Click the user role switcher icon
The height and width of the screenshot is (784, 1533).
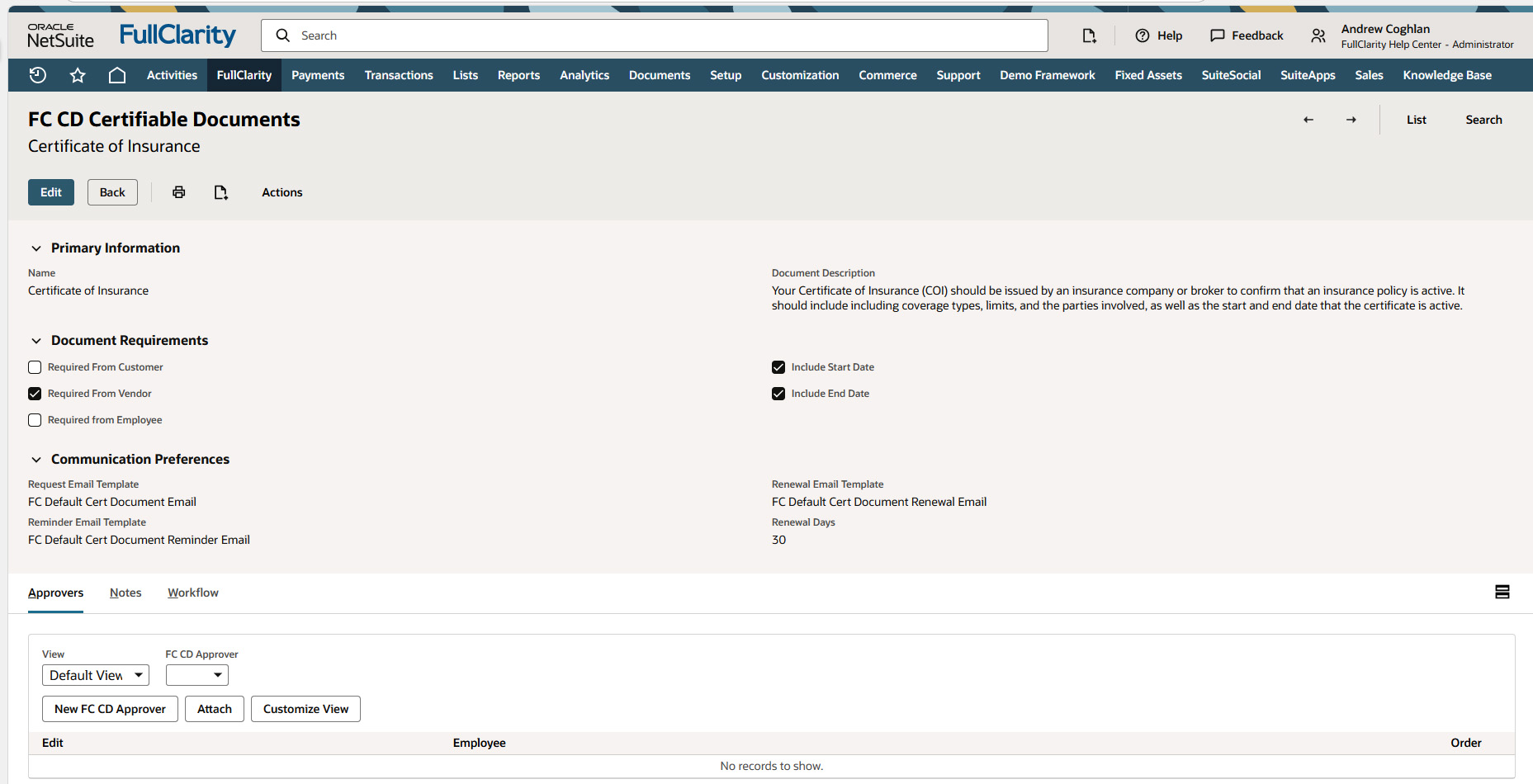(x=1318, y=35)
